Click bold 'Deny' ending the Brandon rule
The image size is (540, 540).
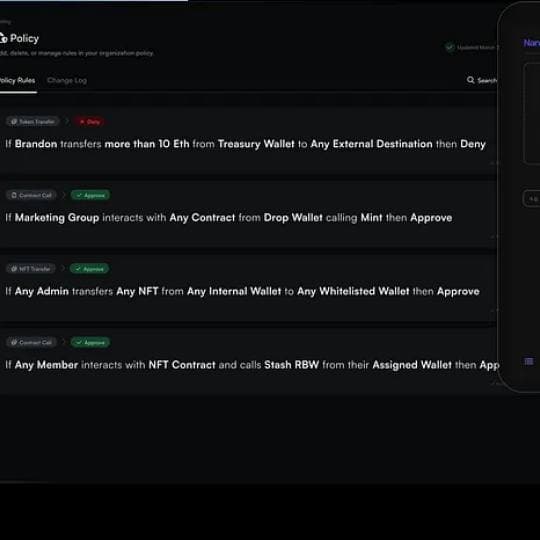(x=473, y=144)
